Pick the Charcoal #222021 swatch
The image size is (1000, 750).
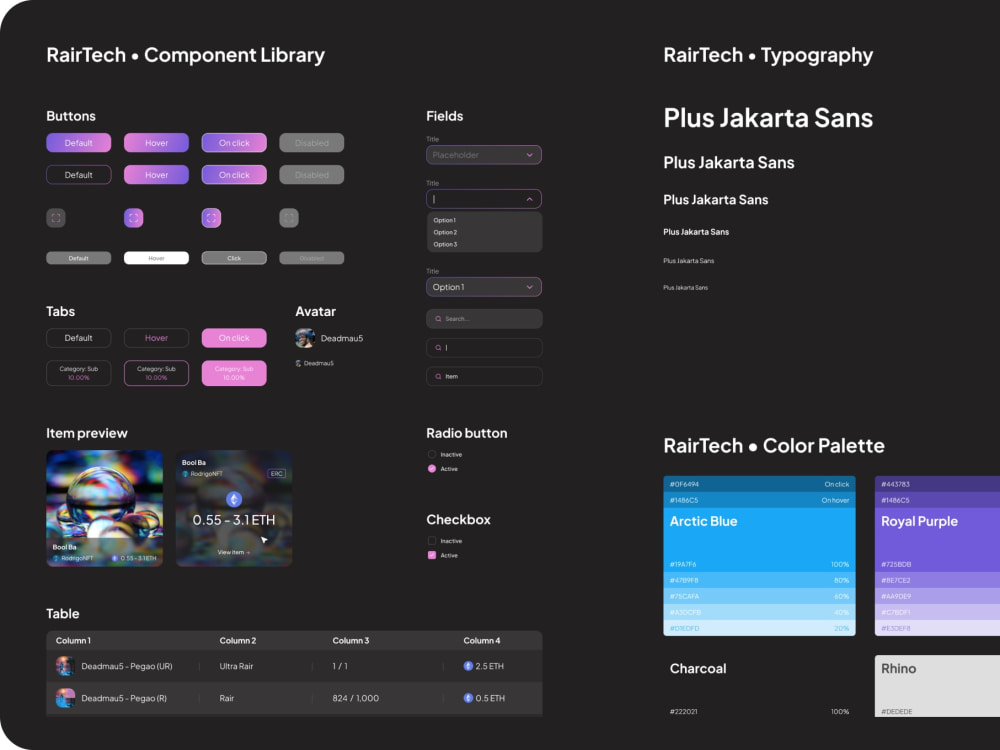[x=760, y=686]
